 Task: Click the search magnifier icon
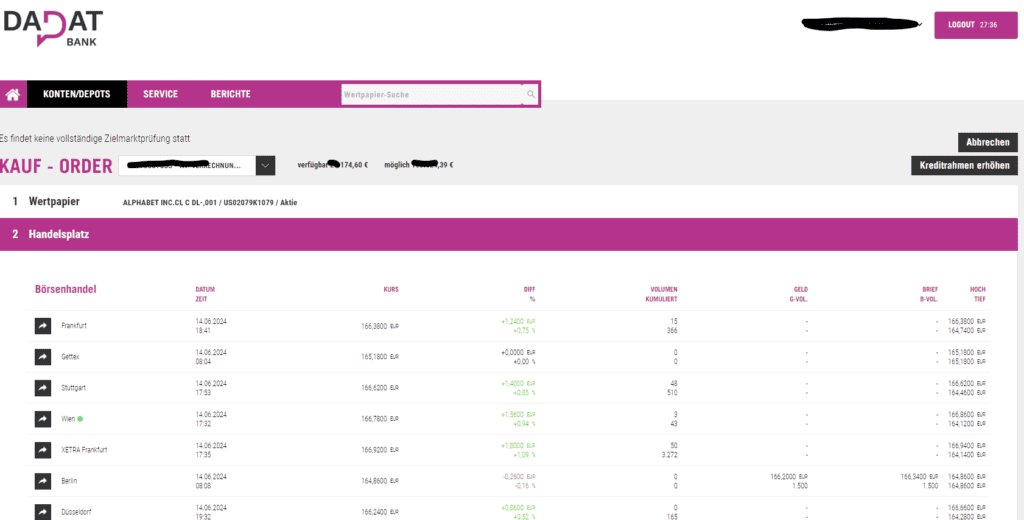point(531,95)
